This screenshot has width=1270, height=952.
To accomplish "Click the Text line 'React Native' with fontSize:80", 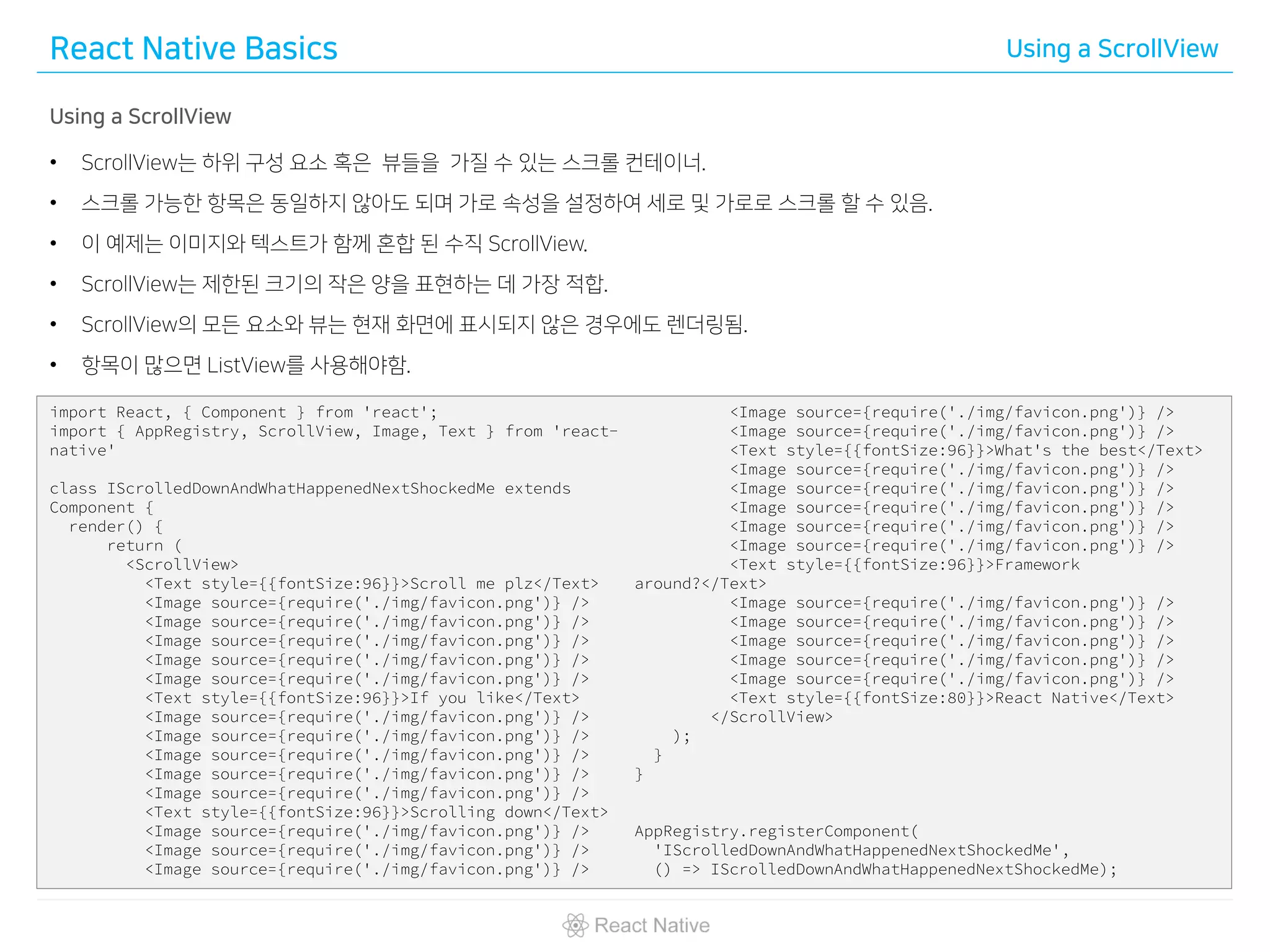I will (x=952, y=698).
